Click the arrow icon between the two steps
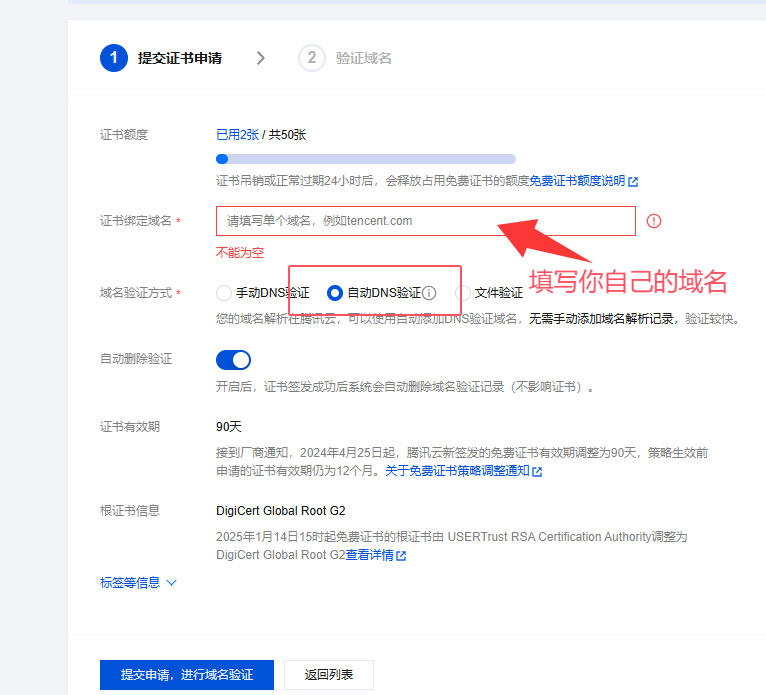Image resolution: width=766 pixels, height=695 pixels. click(261, 58)
